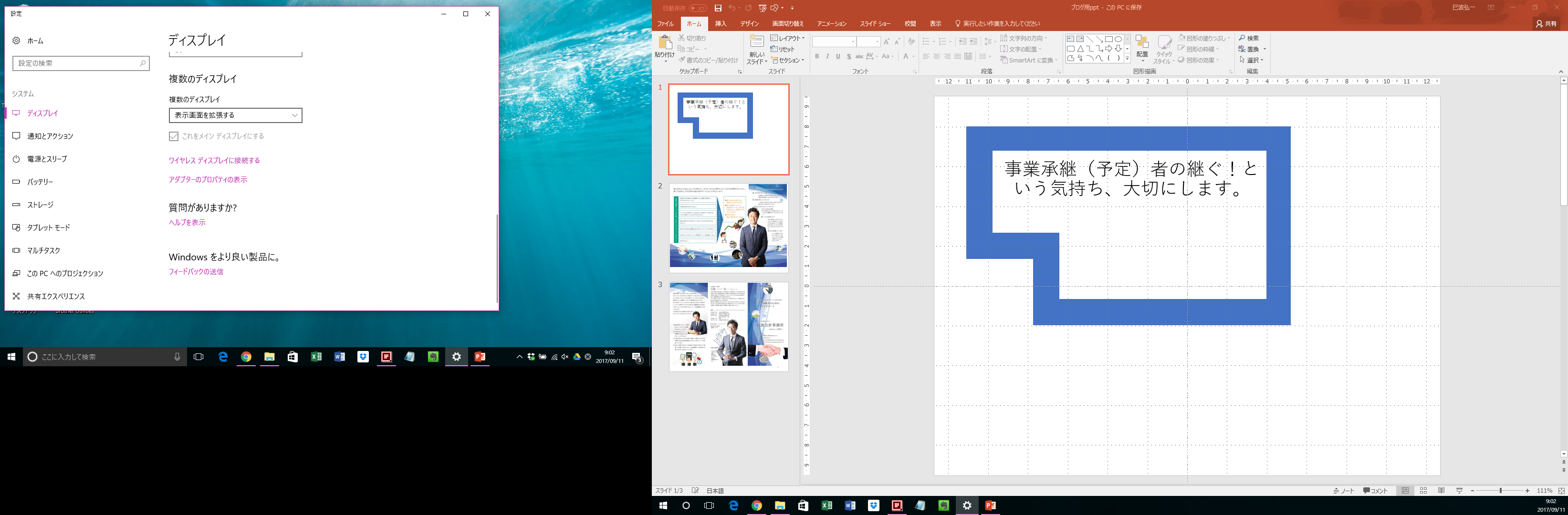Image resolution: width=1568 pixels, height=515 pixels.
Task: Click the Save icon in quick access toolbar
Action: point(718,8)
